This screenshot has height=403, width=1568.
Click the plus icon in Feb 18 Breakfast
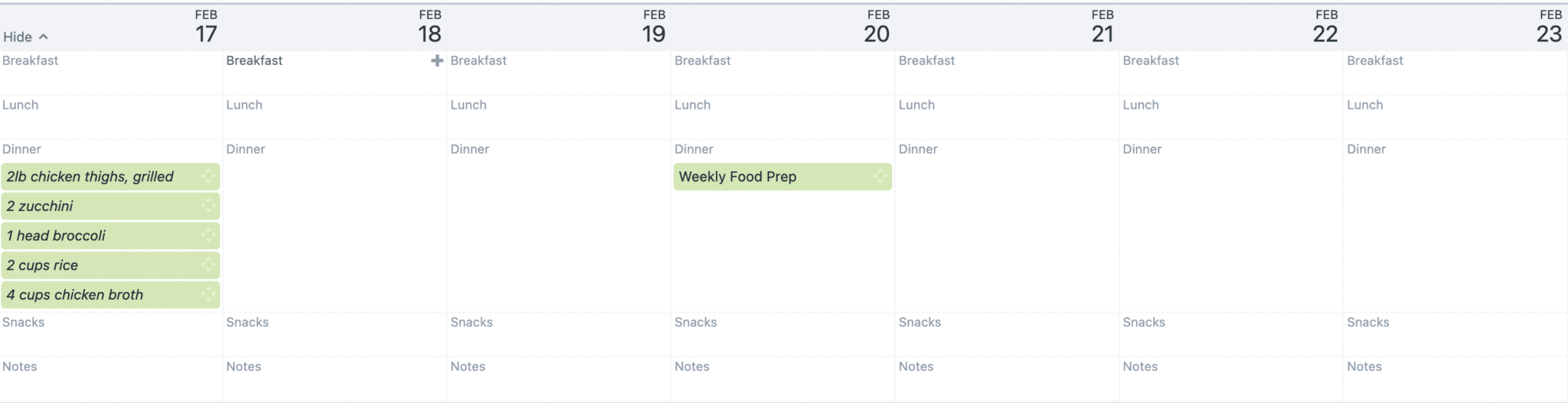click(437, 60)
